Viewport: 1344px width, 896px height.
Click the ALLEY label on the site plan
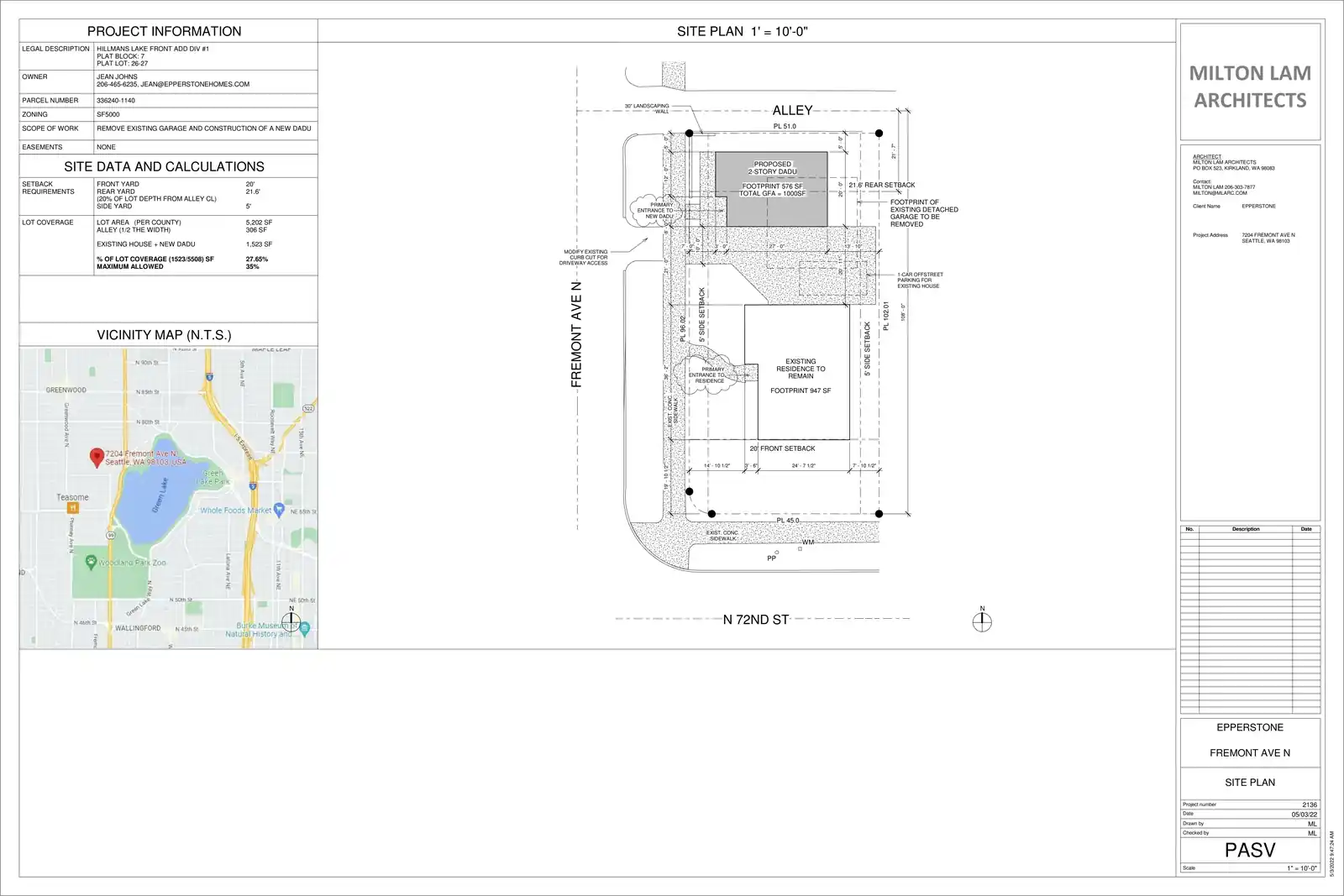pyautogui.click(x=792, y=110)
